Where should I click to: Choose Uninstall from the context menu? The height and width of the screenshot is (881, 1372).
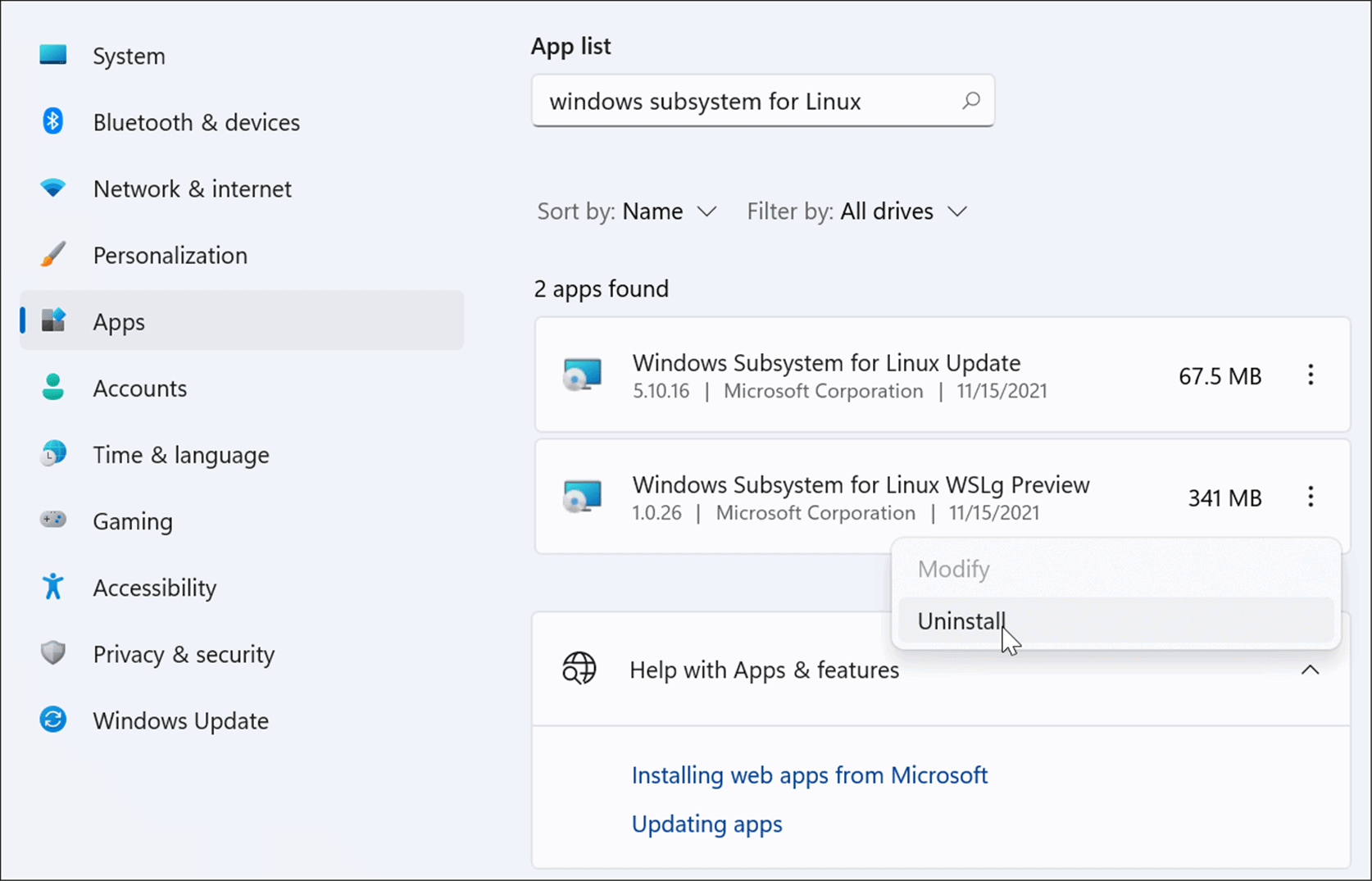(x=1115, y=621)
